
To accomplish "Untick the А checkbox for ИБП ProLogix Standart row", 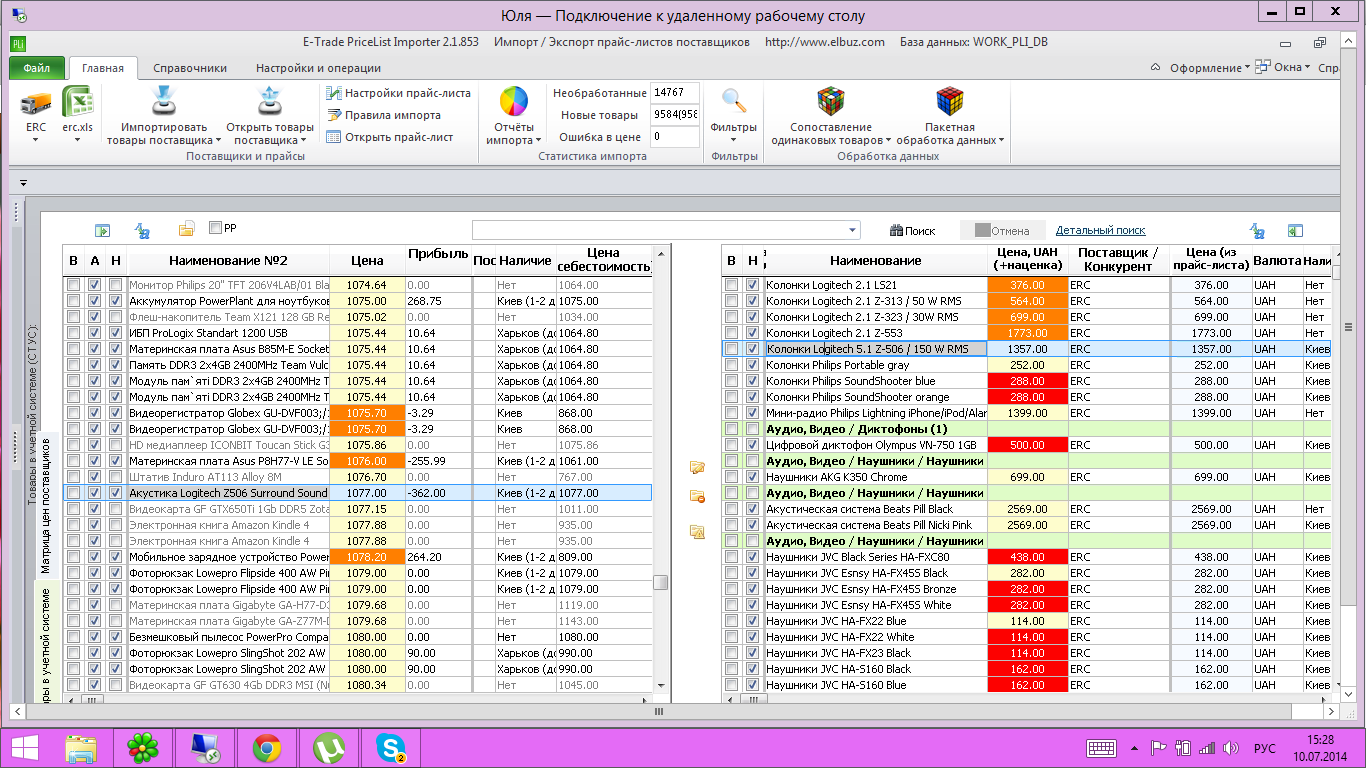I will [94, 333].
